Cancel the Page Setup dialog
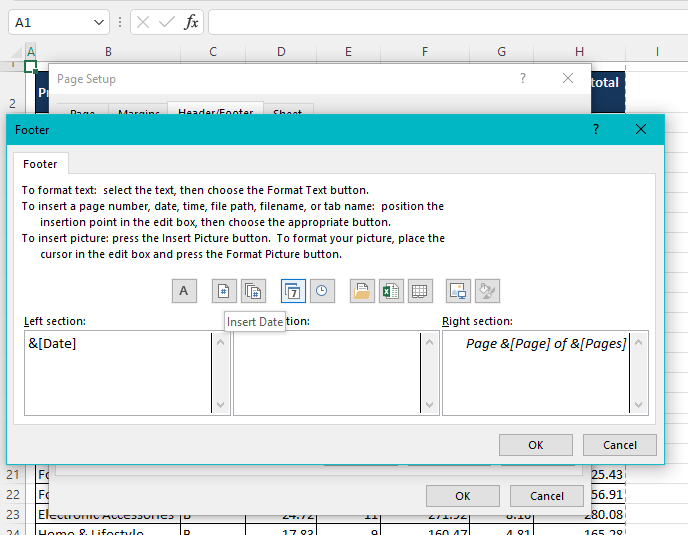 click(546, 496)
